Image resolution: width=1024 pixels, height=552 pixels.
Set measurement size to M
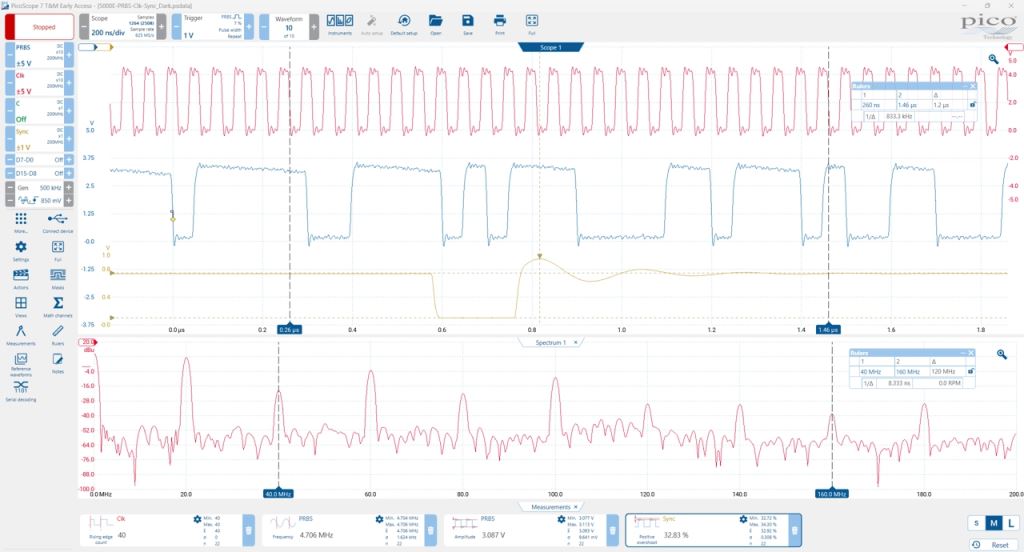click(x=993, y=523)
